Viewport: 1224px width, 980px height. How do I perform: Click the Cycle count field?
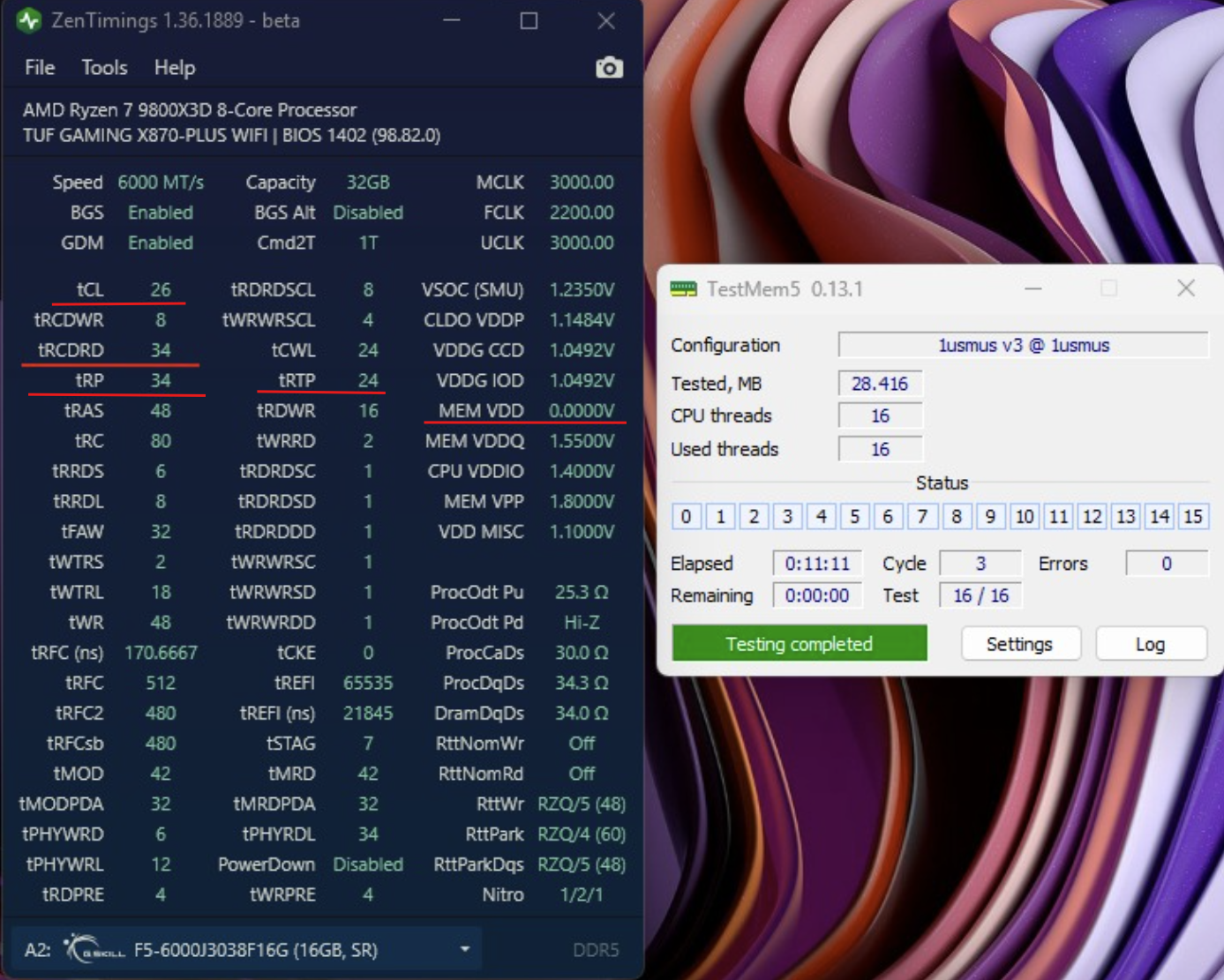[980, 564]
